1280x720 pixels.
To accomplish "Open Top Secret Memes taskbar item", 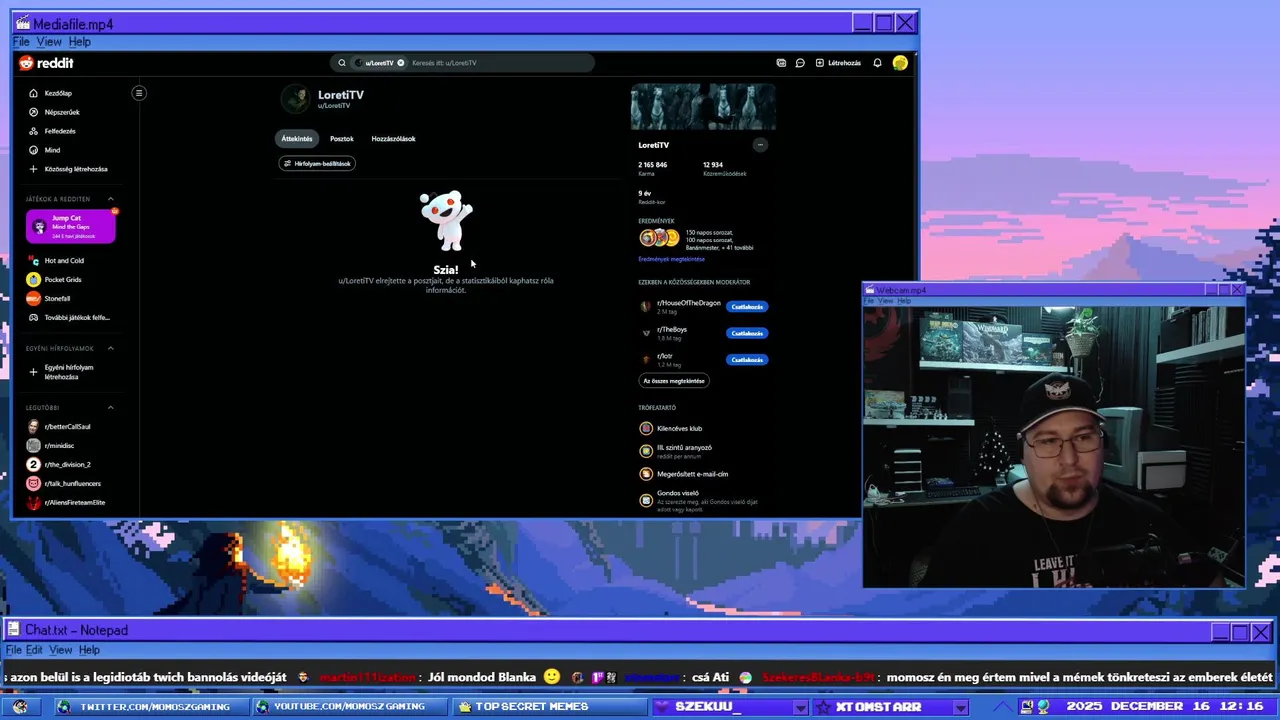I will point(550,707).
